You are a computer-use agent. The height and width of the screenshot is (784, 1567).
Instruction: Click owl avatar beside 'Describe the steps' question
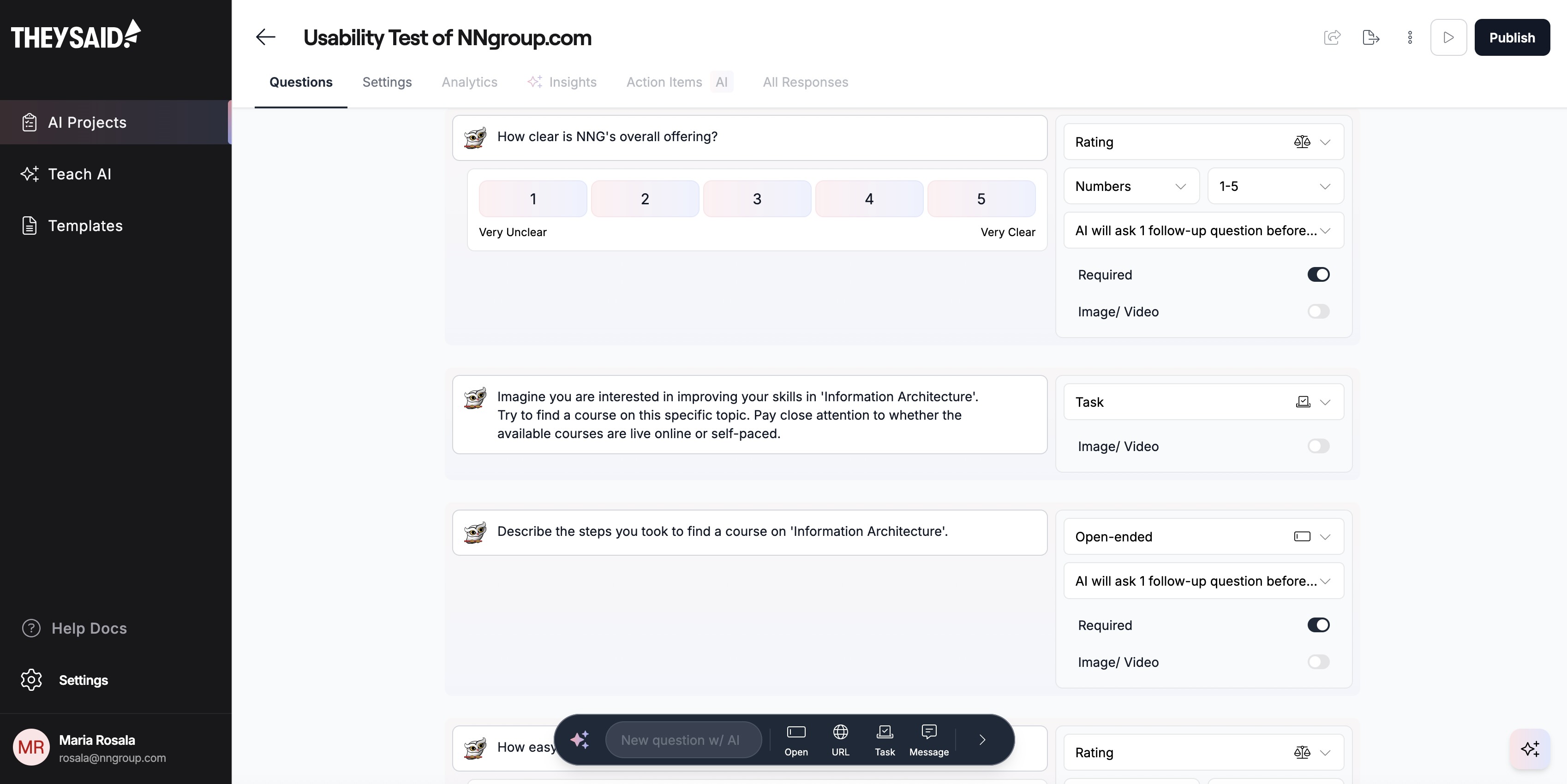click(475, 532)
